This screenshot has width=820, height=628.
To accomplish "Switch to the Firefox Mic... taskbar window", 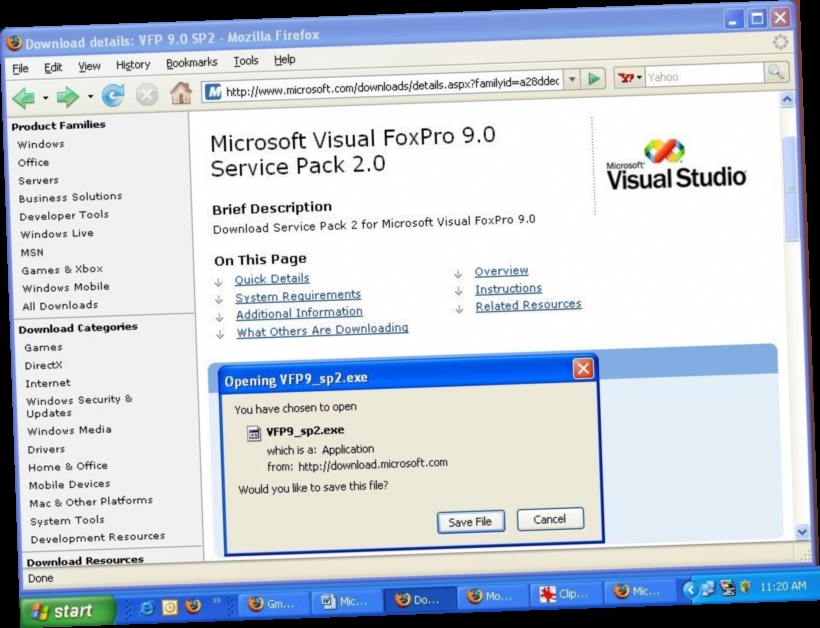I will [638, 591].
